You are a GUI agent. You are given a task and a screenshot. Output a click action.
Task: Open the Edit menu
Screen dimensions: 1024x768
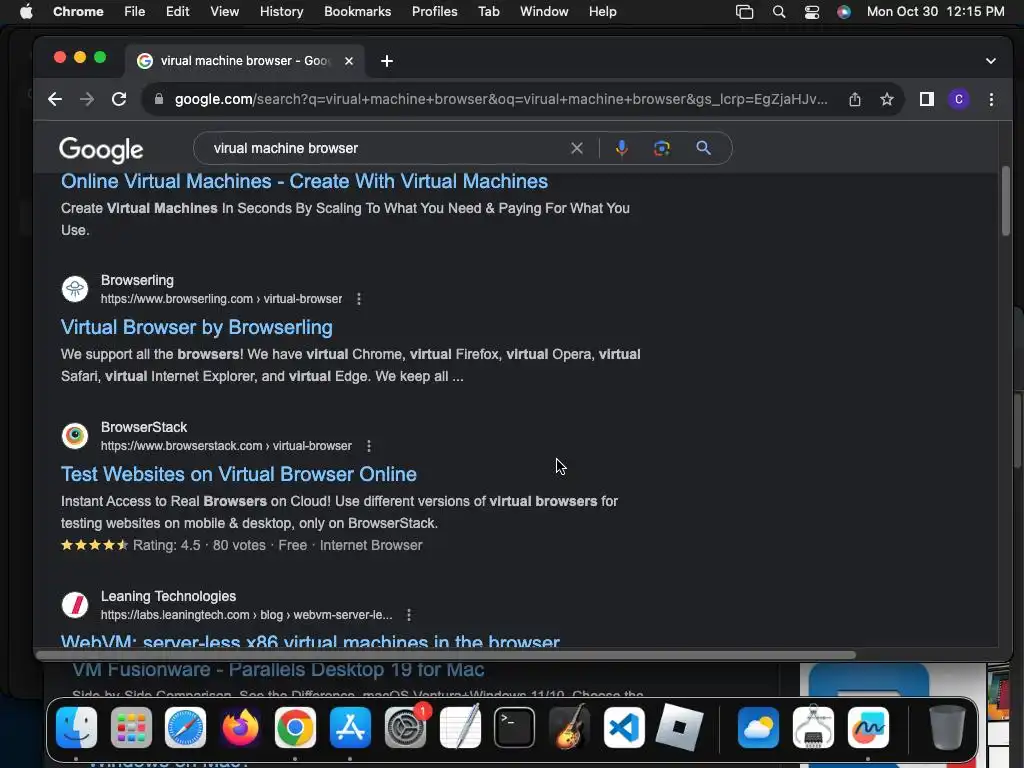pos(177,12)
